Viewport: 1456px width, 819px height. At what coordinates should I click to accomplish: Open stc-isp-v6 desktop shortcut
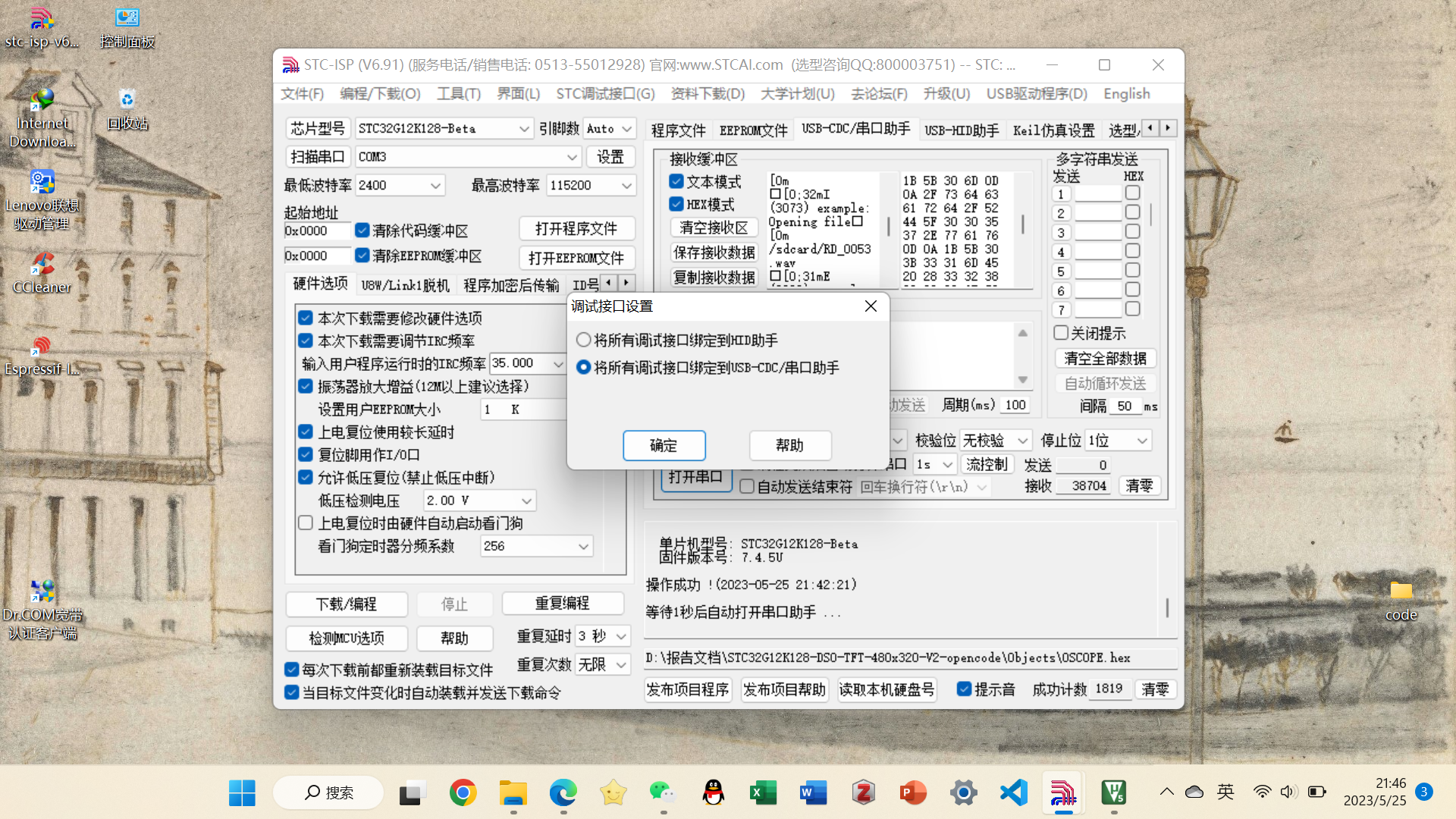click(42, 28)
